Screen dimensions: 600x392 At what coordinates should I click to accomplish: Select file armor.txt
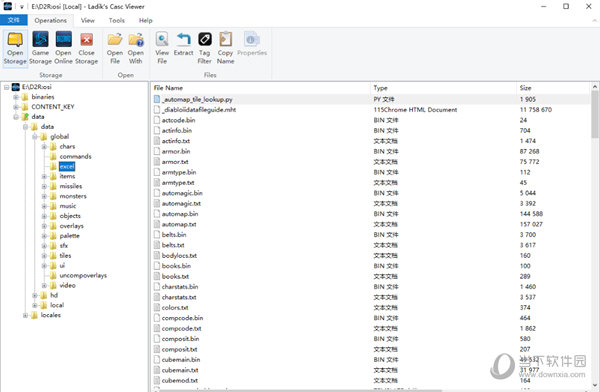click(175, 162)
